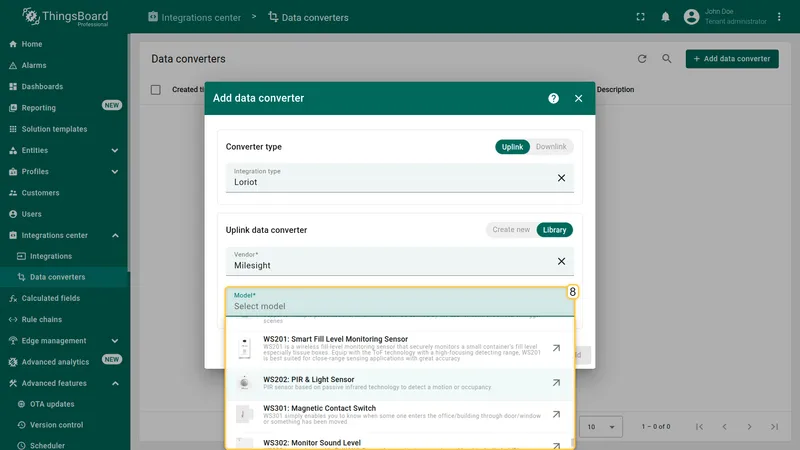Image resolution: width=800 pixels, height=450 pixels.
Task: Open Integrations submenu item
Action: pos(64,256)
